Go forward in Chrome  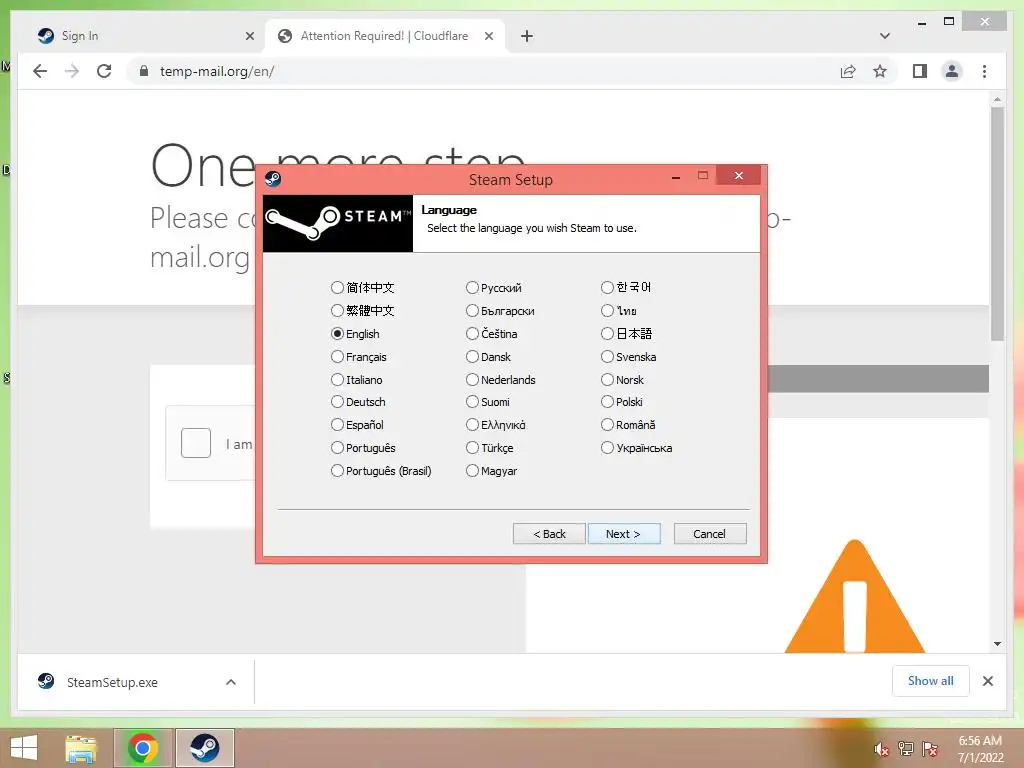click(x=72, y=71)
